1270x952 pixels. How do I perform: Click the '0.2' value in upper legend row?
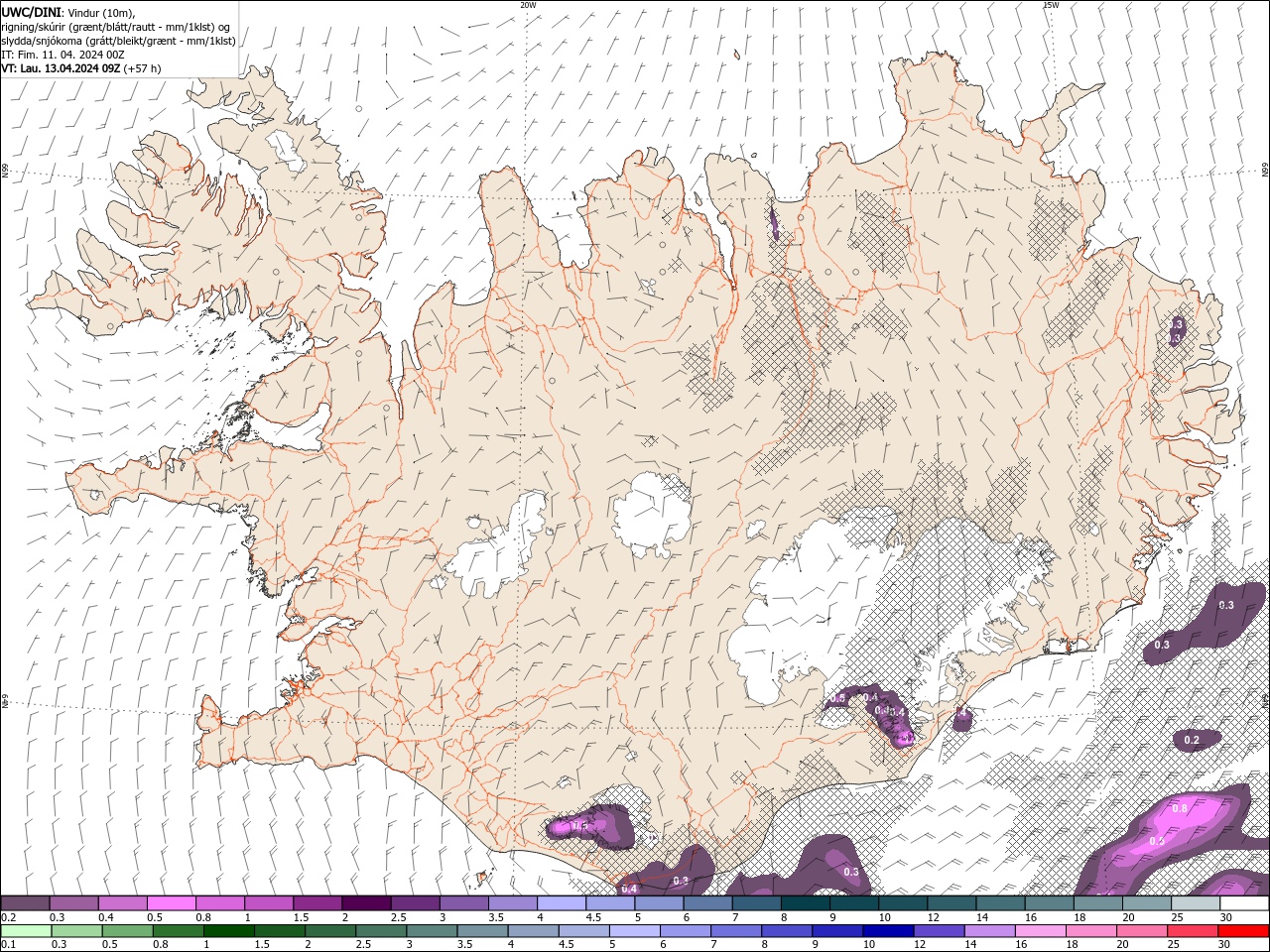tap(9, 917)
